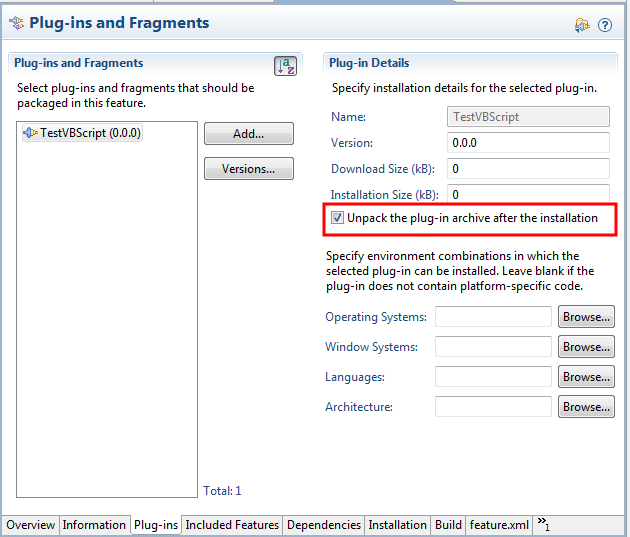This screenshot has height=537, width=630.
Task: Focus the Version text field
Action: pyautogui.click(x=527, y=143)
